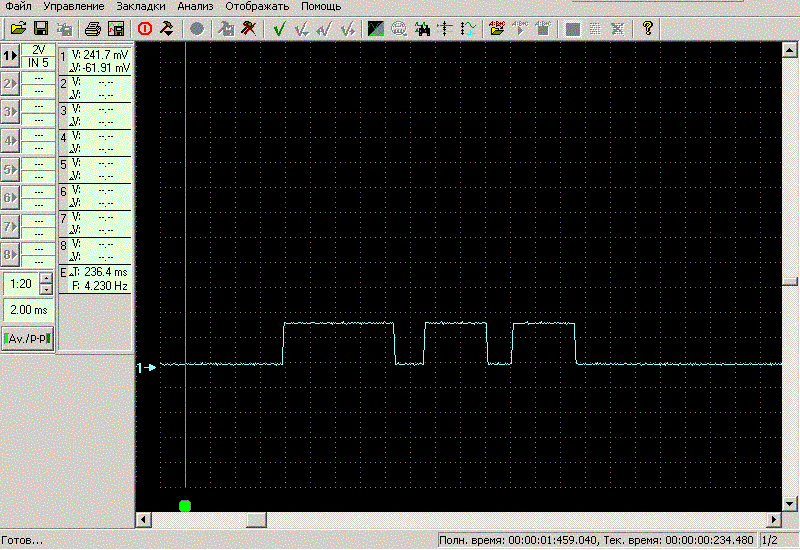
Task: Click the green checkmark bookmark icon
Action: coord(279,29)
